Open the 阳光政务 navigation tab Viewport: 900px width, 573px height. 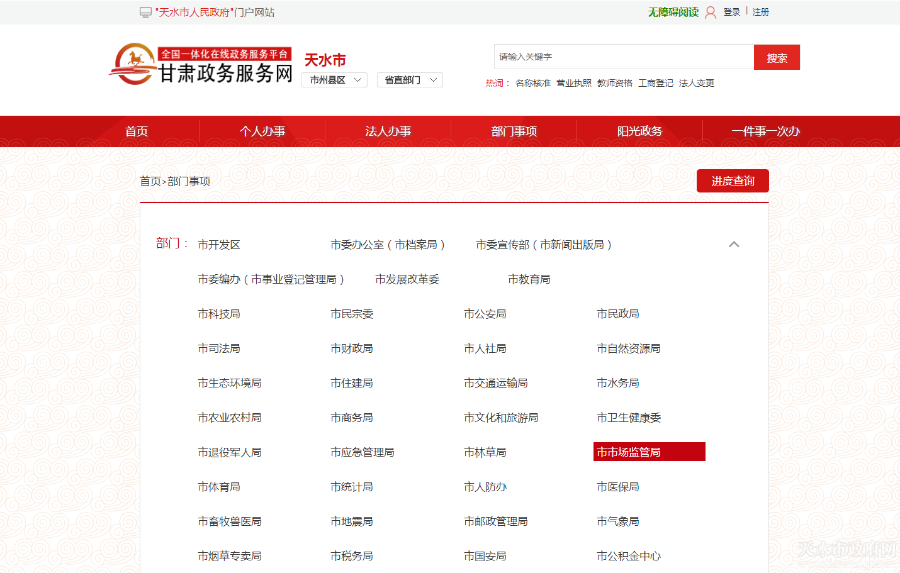(639, 131)
